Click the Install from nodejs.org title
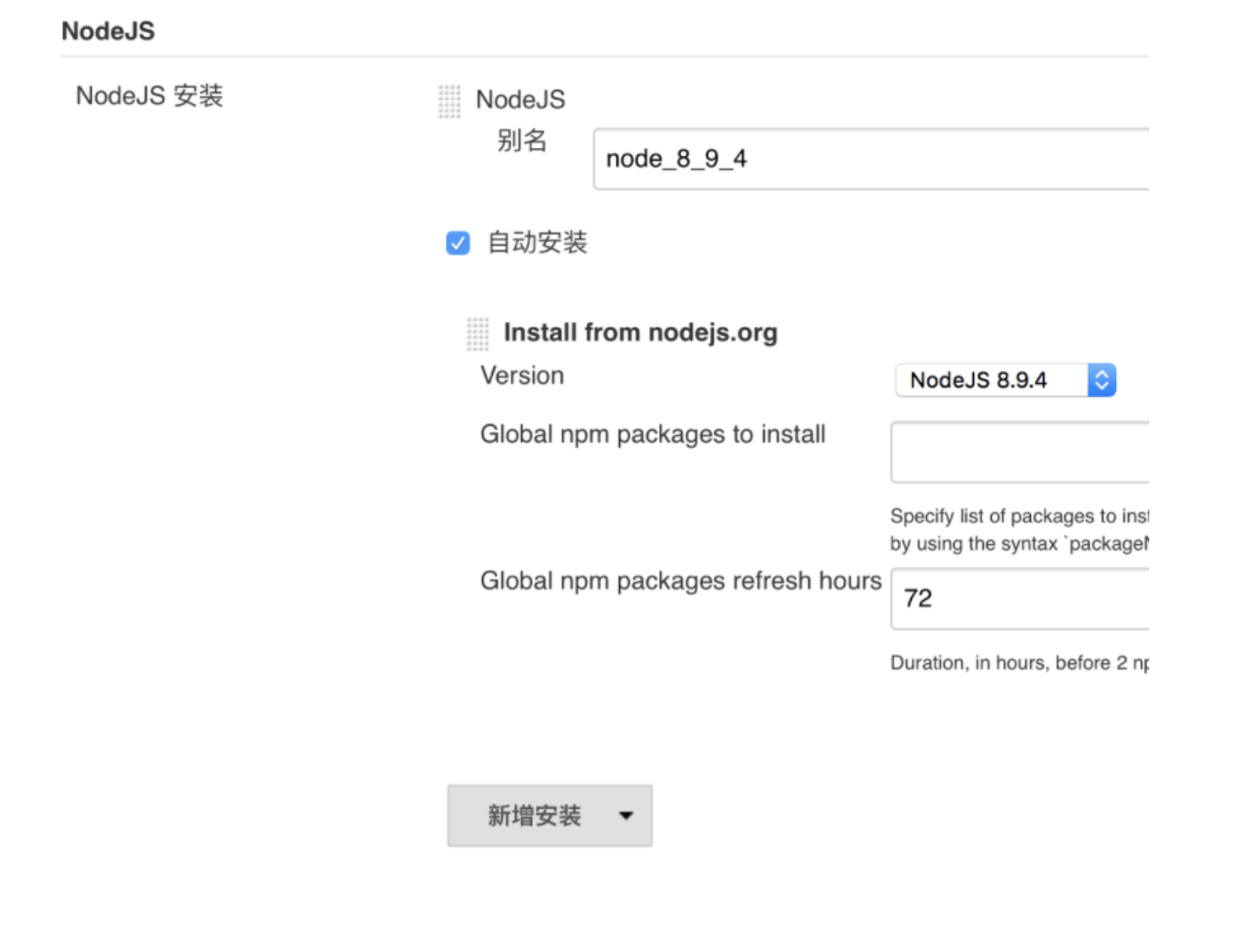 click(x=641, y=333)
